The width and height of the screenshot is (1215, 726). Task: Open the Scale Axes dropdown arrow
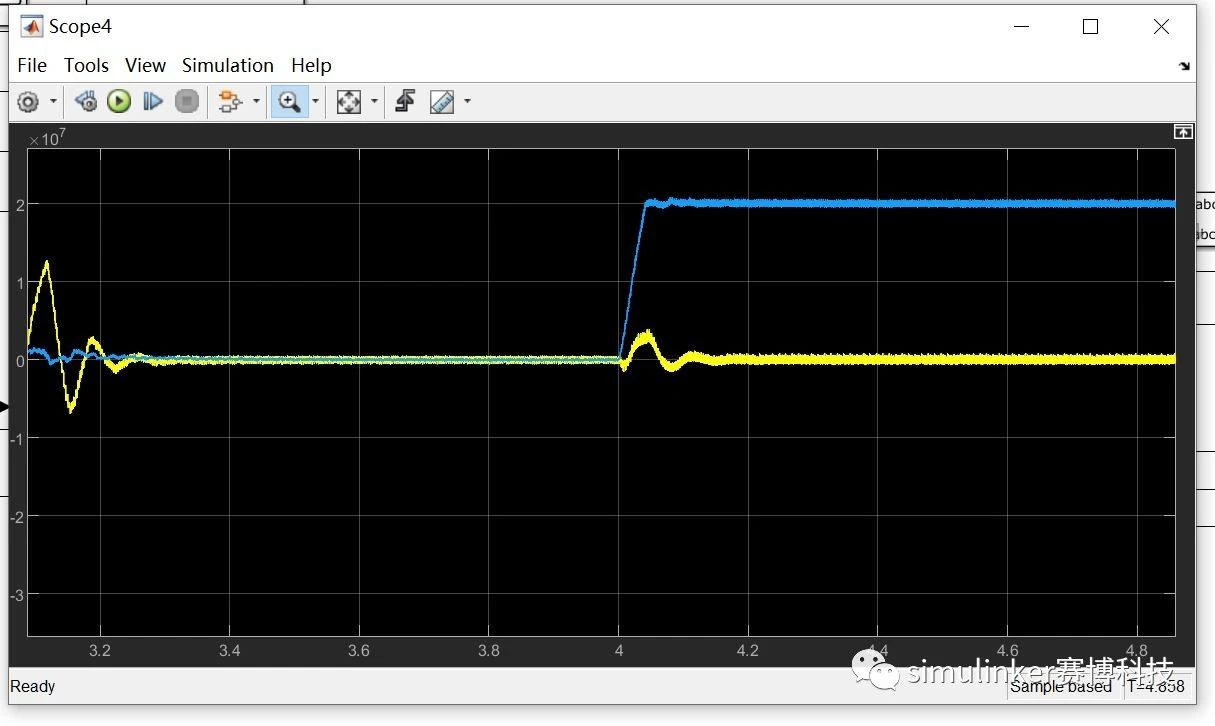[x=374, y=102]
